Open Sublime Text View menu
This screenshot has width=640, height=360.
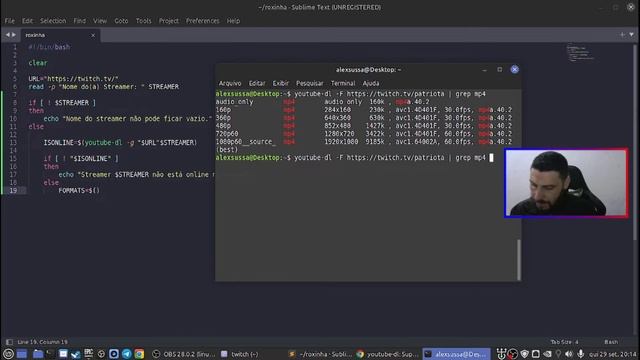click(100, 21)
